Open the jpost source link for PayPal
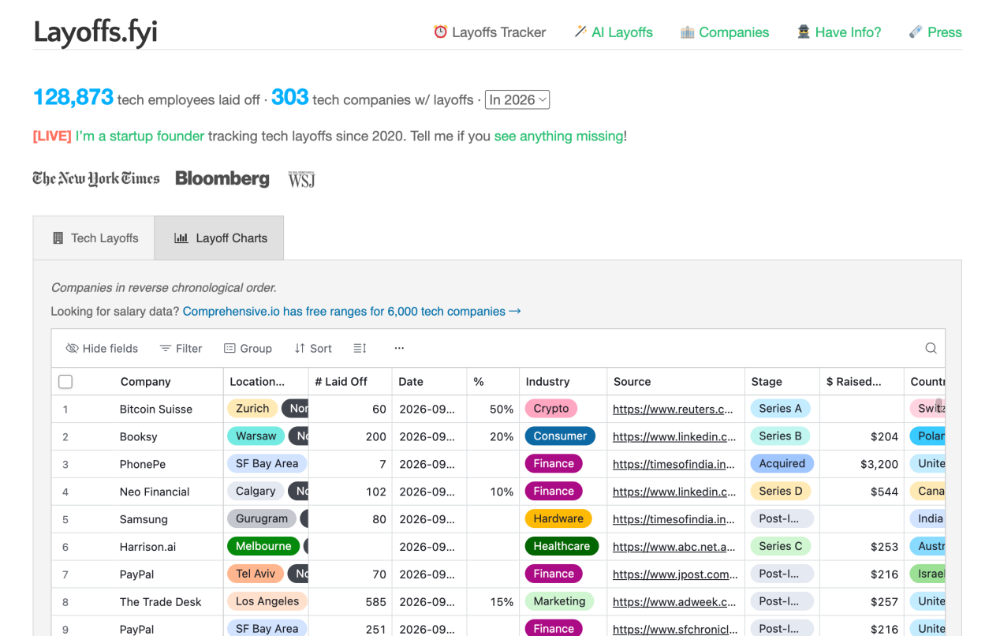This screenshot has height=636, width=1000. coord(675,574)
